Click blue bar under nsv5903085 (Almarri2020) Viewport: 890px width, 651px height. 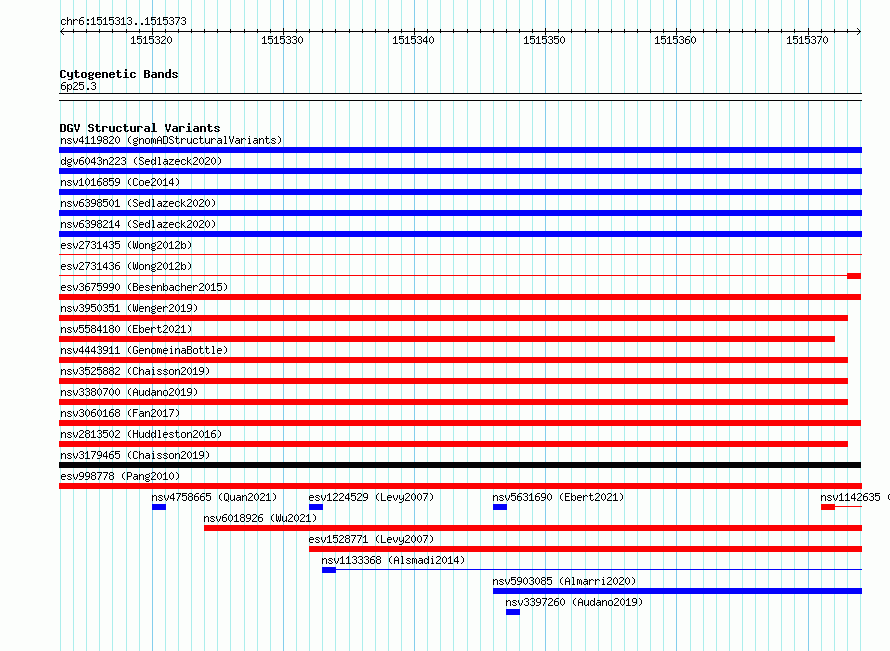point(677,591)
